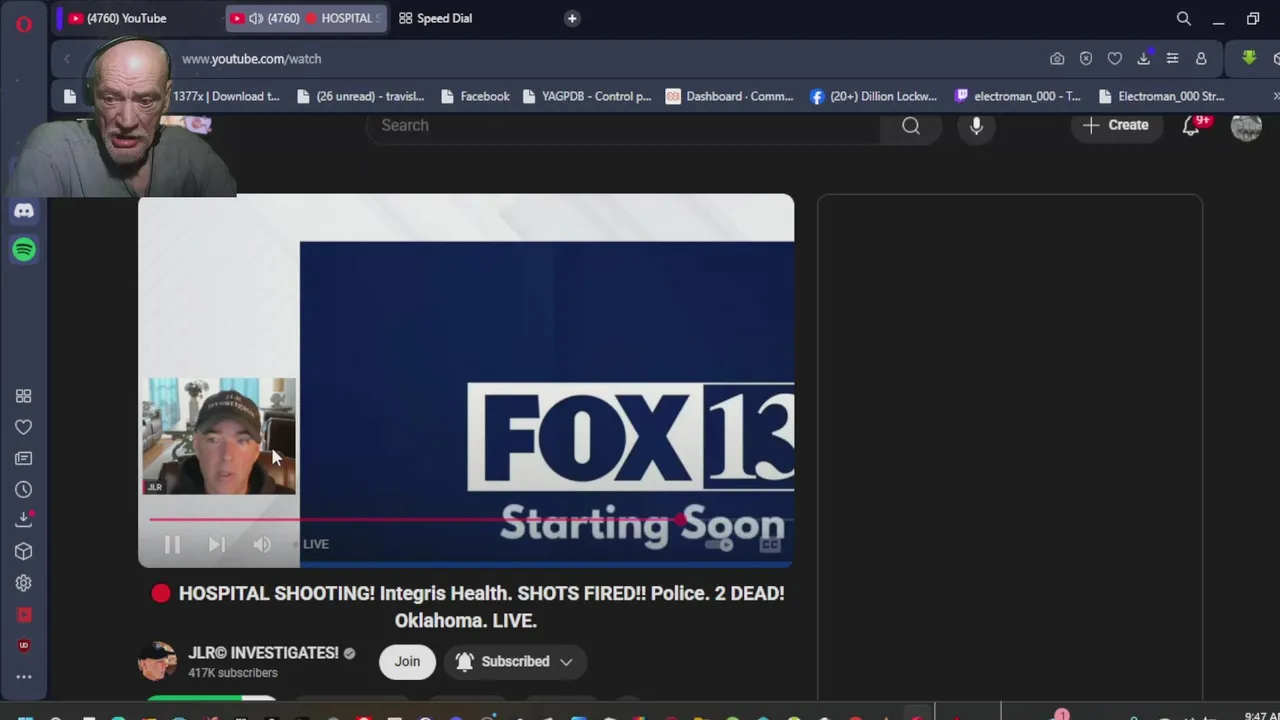The height and width of the screenshot is (720, 1280).
Task: Open the Opera main menu logo
Action: coord(24,24)
